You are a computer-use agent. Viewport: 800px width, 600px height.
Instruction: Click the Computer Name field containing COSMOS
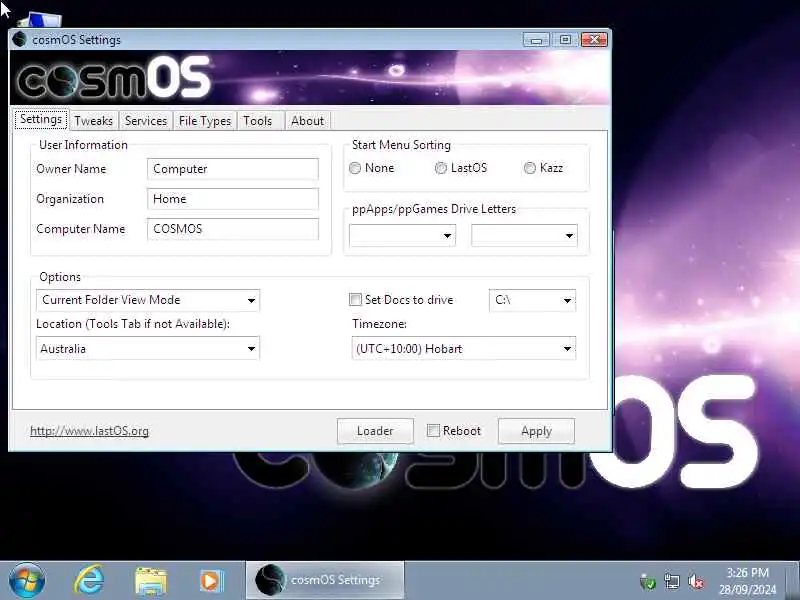click(233, 229)
